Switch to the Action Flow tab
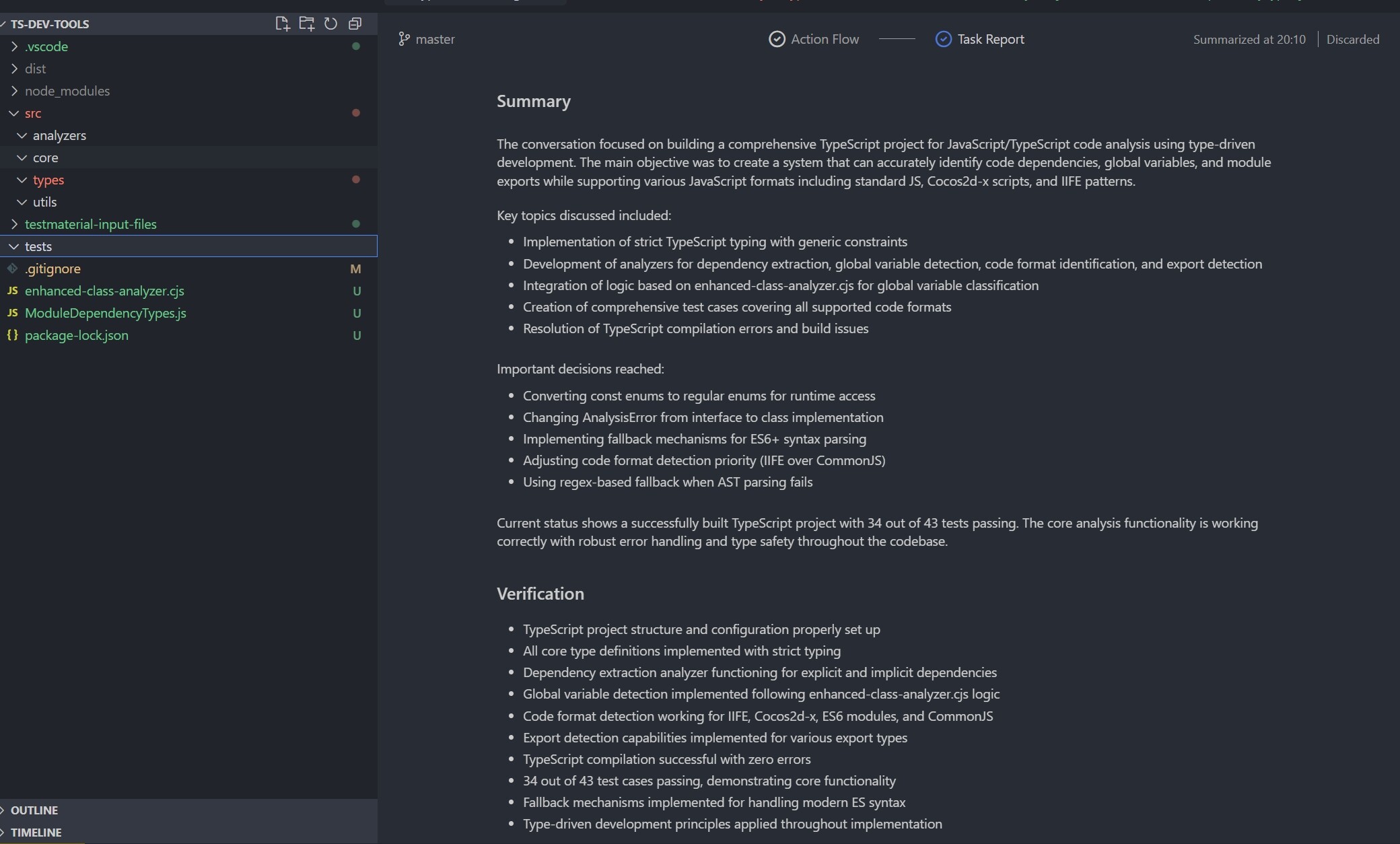 coord(825,39)
